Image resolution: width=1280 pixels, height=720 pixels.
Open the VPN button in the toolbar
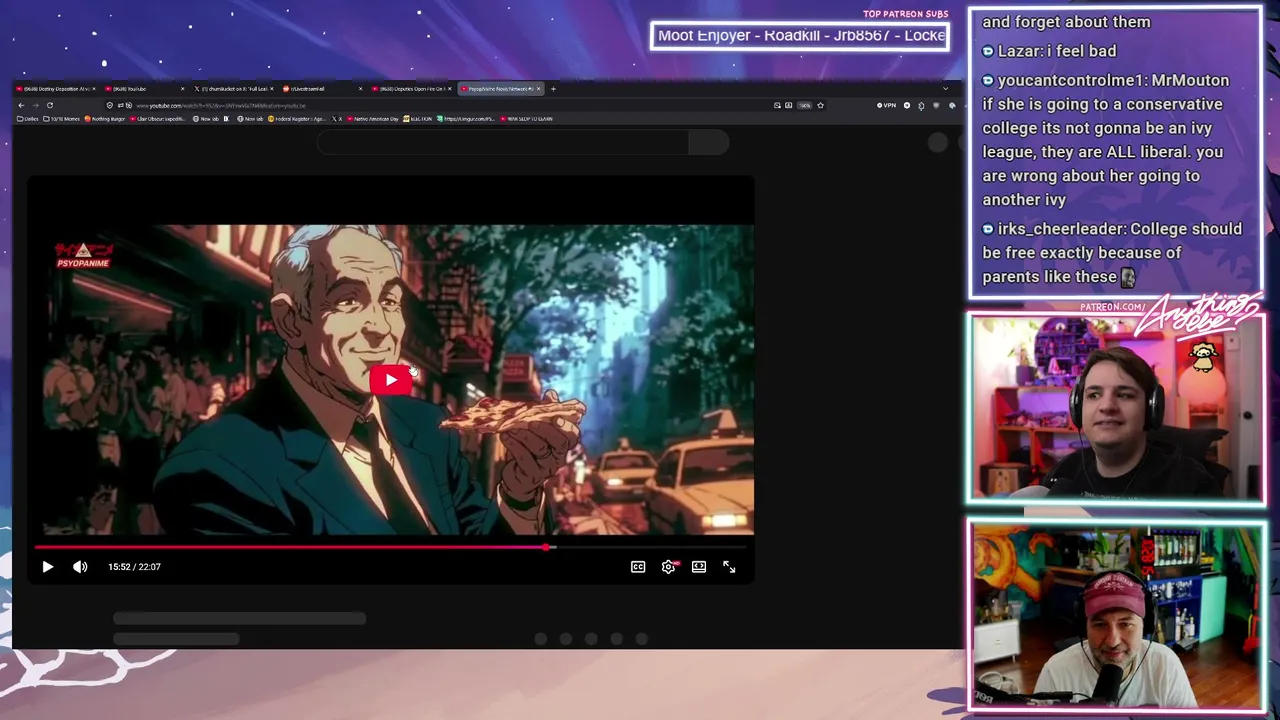887,105
